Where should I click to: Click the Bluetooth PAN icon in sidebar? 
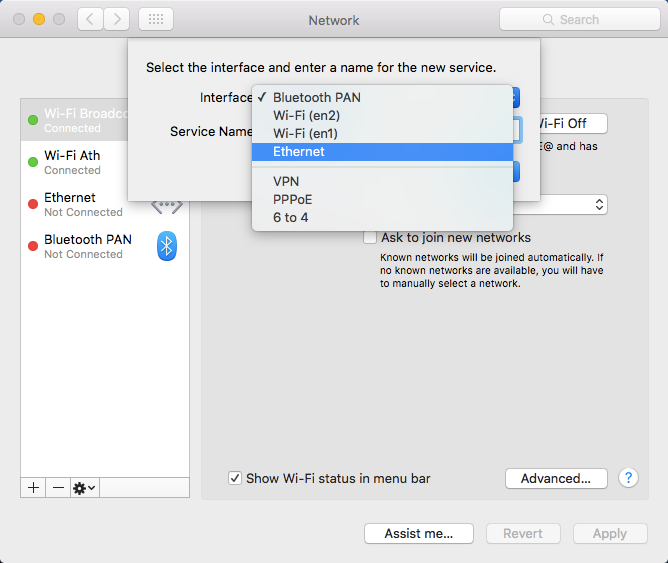(x=167, y=246)
